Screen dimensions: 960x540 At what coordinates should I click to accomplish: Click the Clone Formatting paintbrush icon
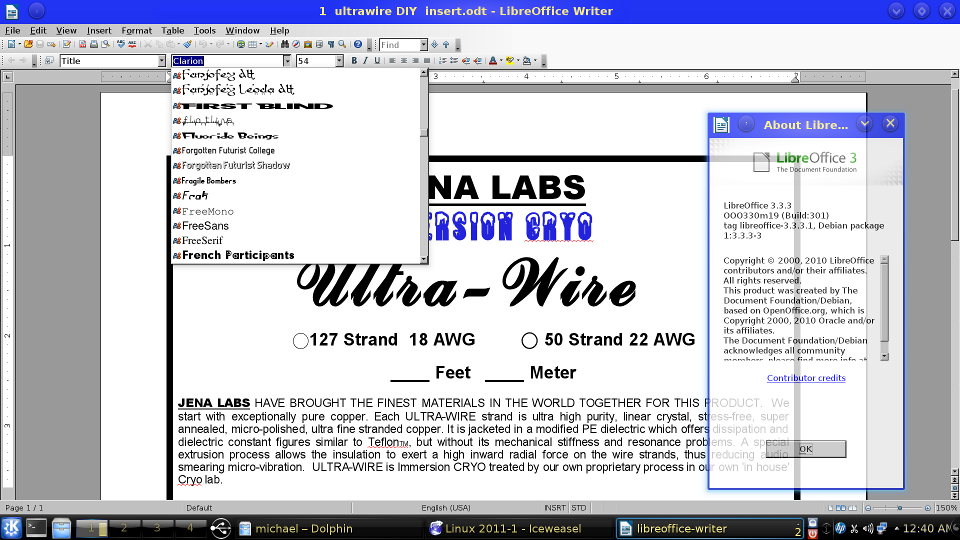point(187,44)
